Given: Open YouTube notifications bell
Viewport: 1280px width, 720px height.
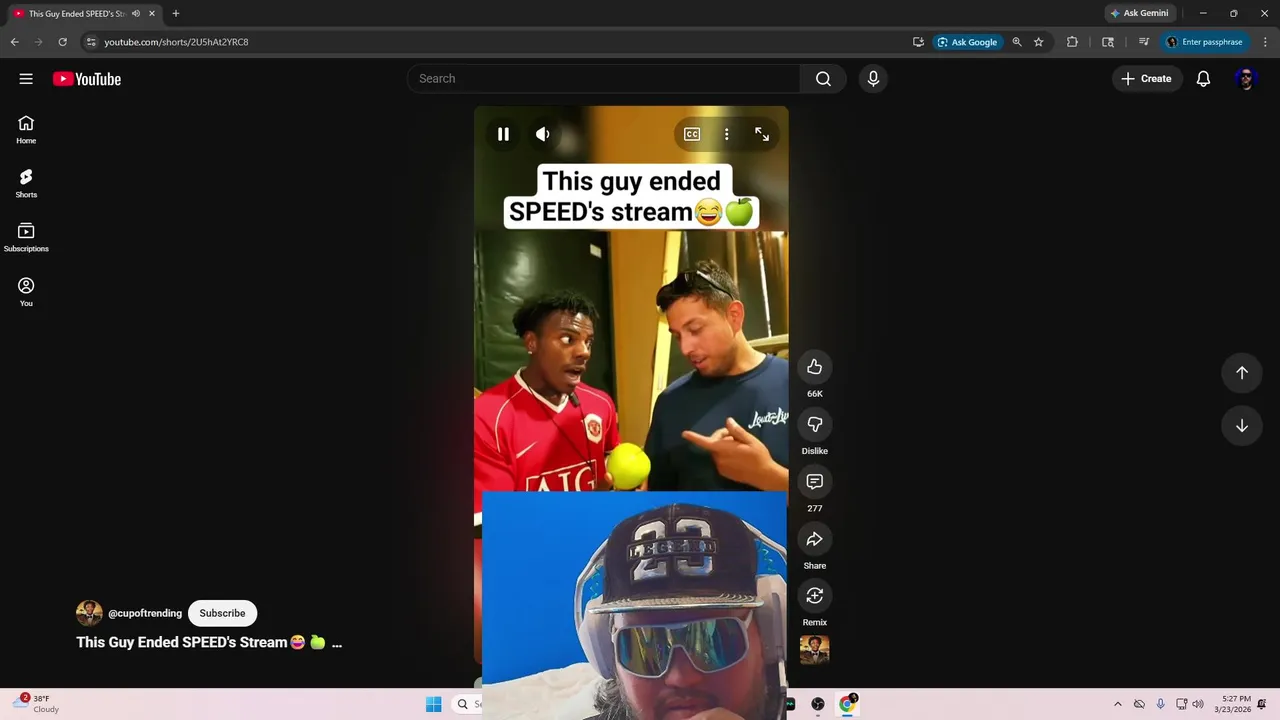Looking at the screenshot, I should [x=1203, y=79].
